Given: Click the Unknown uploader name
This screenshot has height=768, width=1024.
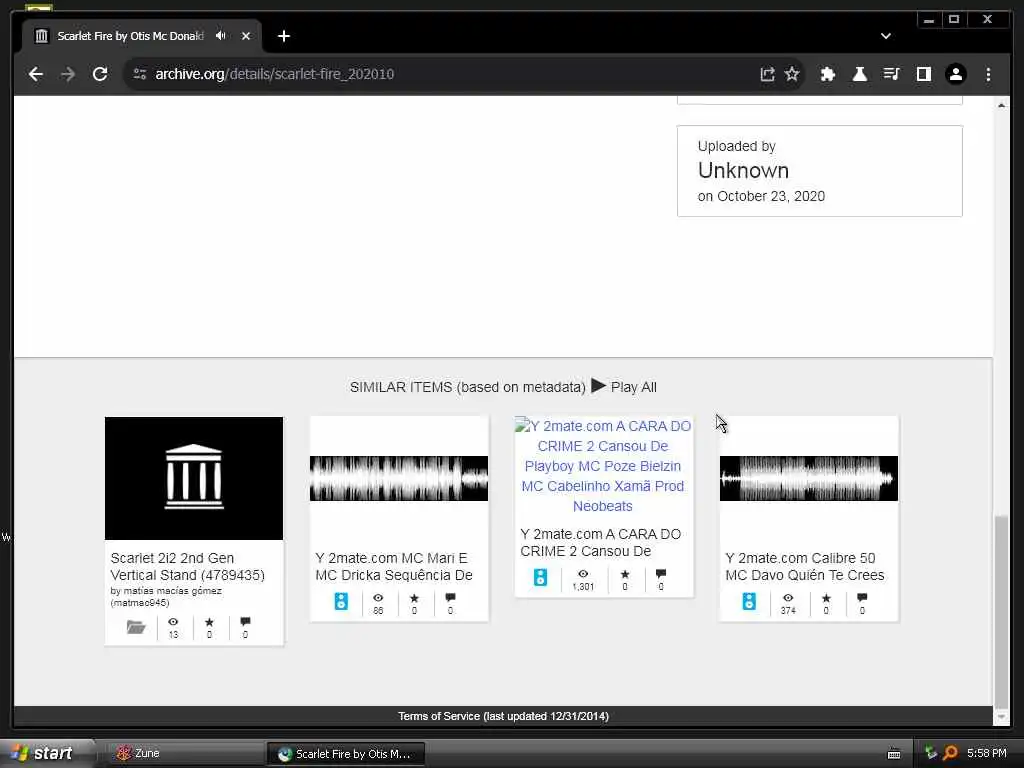Looking at the screenshot, I should [x=743, y=170].
